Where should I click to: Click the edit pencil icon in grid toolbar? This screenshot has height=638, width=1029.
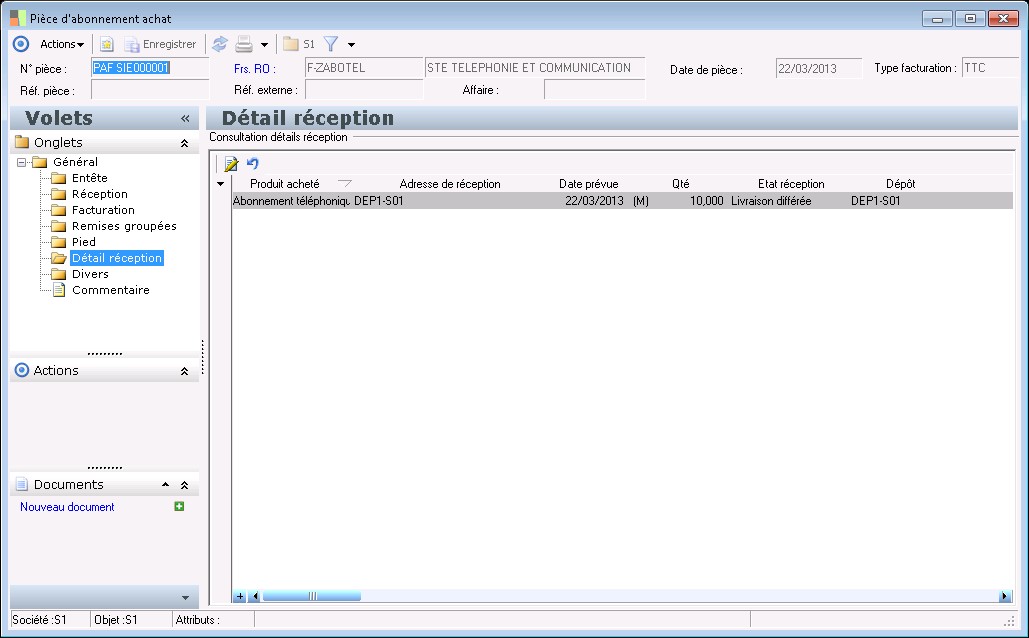click(x=230, y=163)
